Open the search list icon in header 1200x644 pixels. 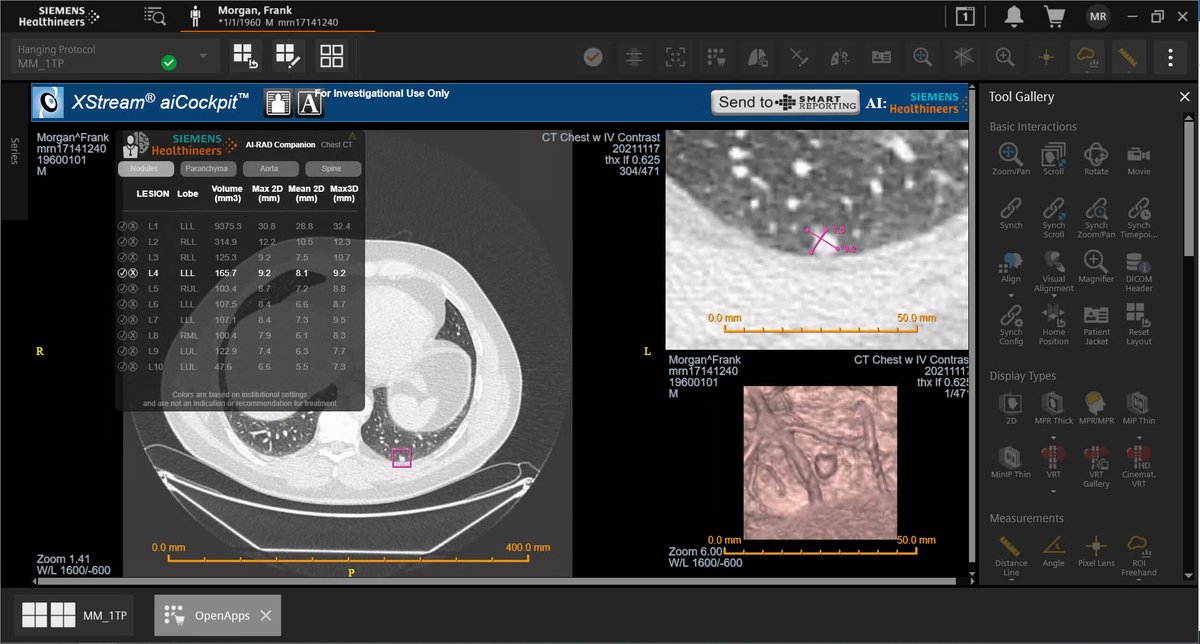pyautogui.click(x=154, y=15)
